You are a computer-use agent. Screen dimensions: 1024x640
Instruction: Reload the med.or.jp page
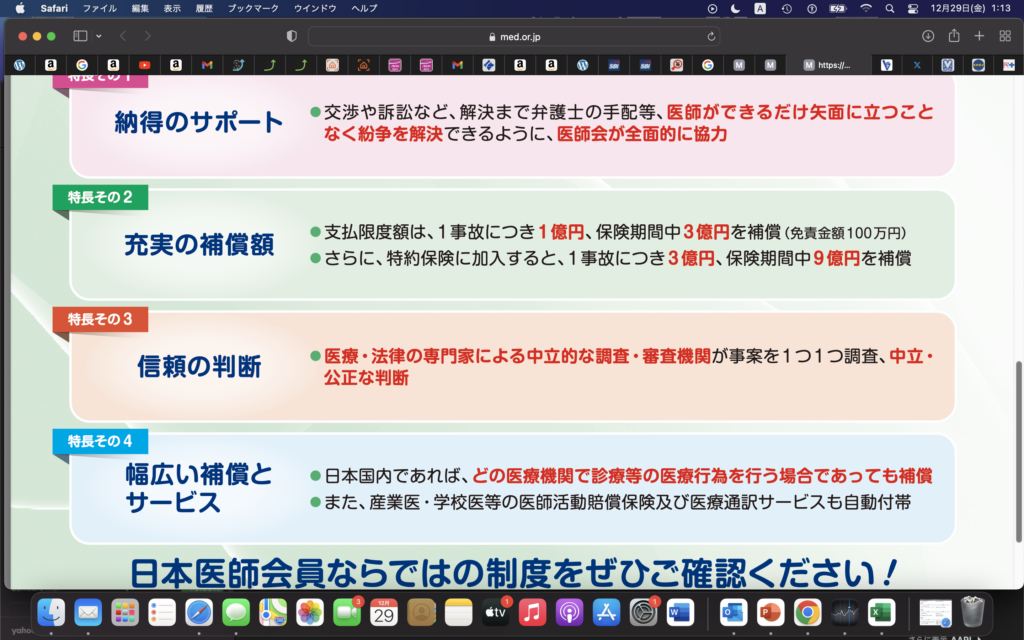[710, 35]
